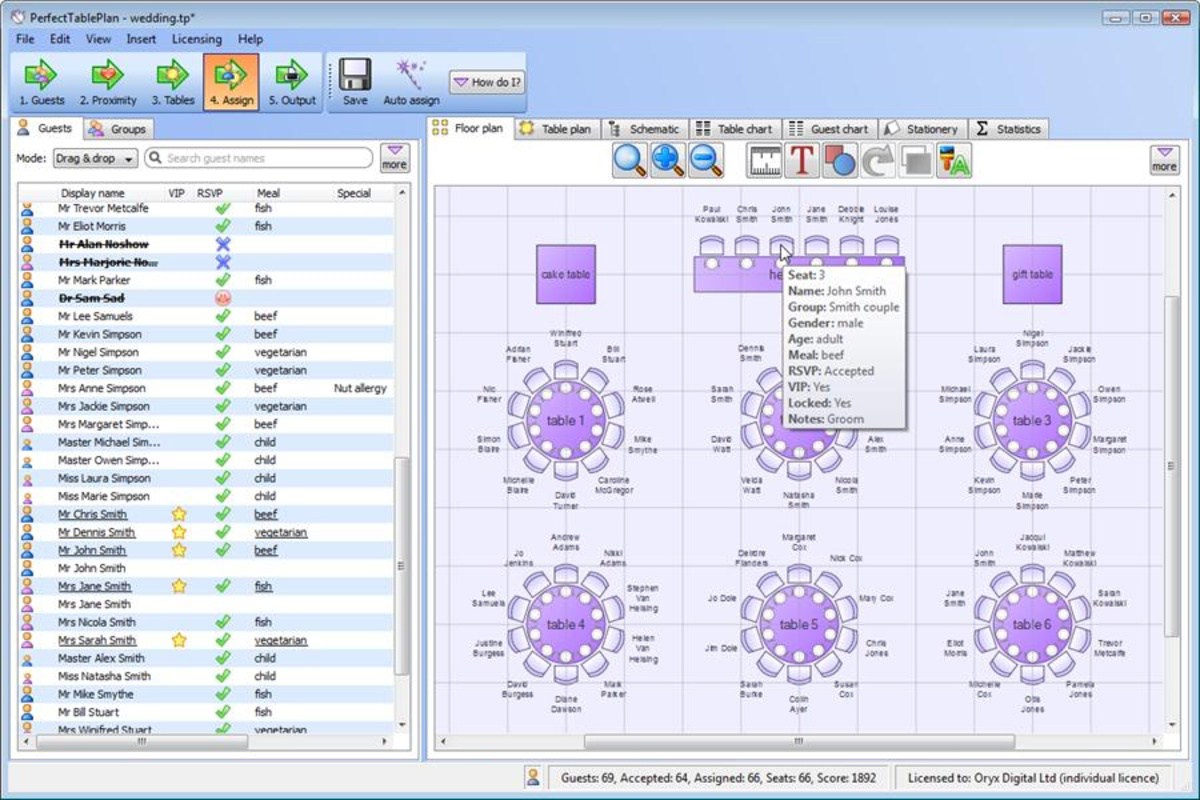Insert a shape using the shapes icon

pos(838,160)
